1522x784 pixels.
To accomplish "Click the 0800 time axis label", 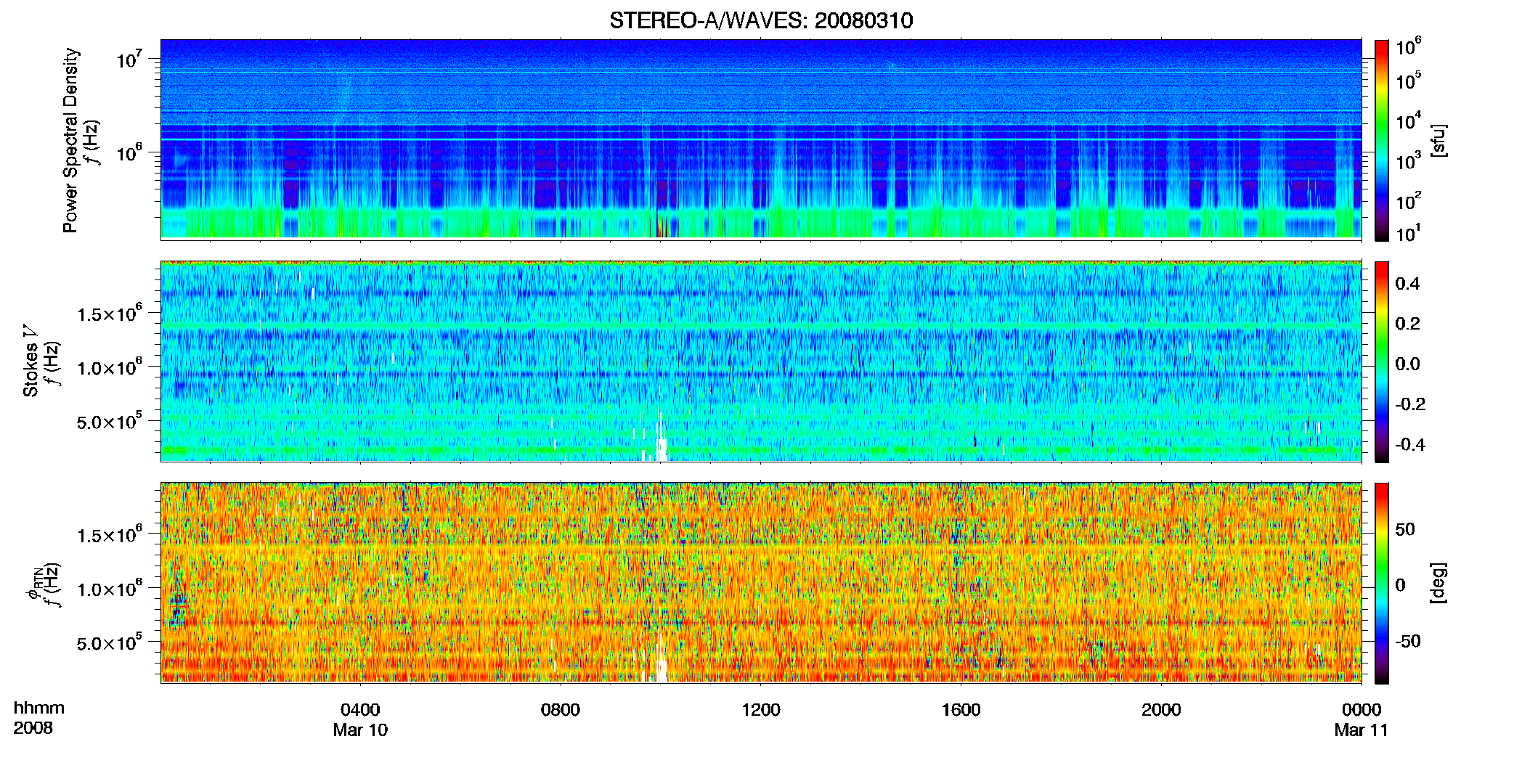I will click(561, 710).
